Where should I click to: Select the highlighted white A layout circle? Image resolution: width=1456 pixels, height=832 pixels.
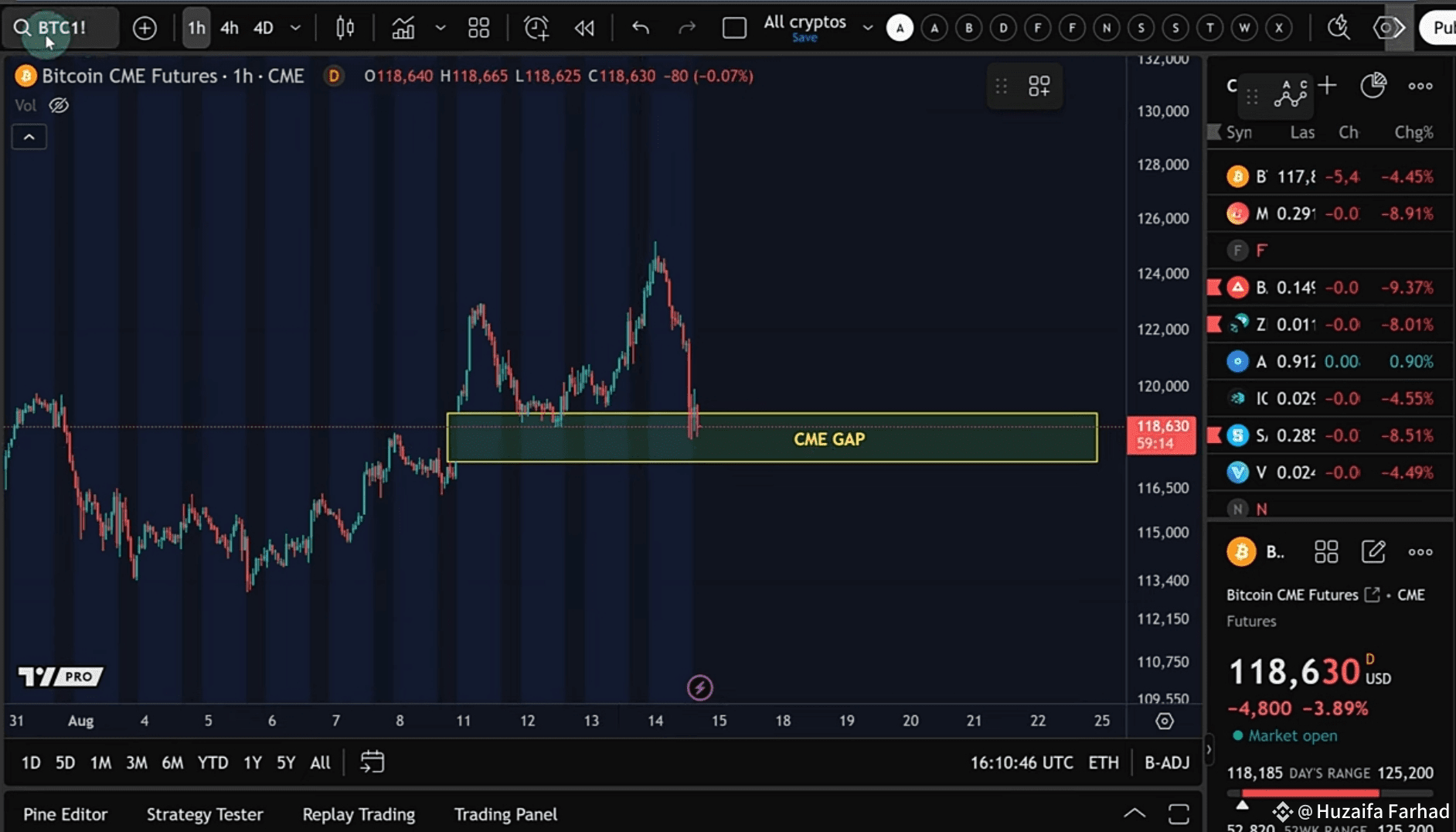[x=900, y=28]
